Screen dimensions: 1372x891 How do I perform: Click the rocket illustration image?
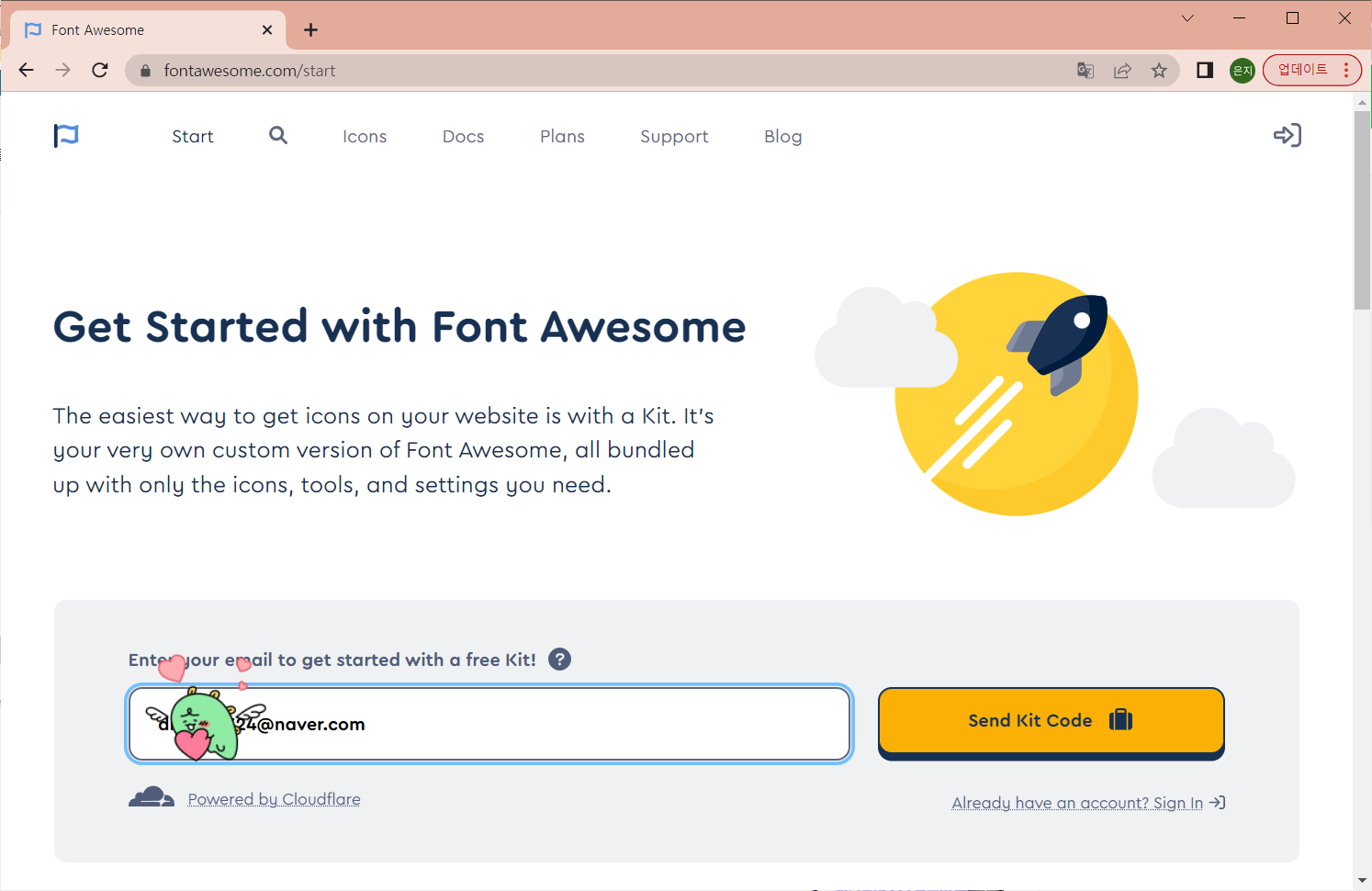(1055, 393)
